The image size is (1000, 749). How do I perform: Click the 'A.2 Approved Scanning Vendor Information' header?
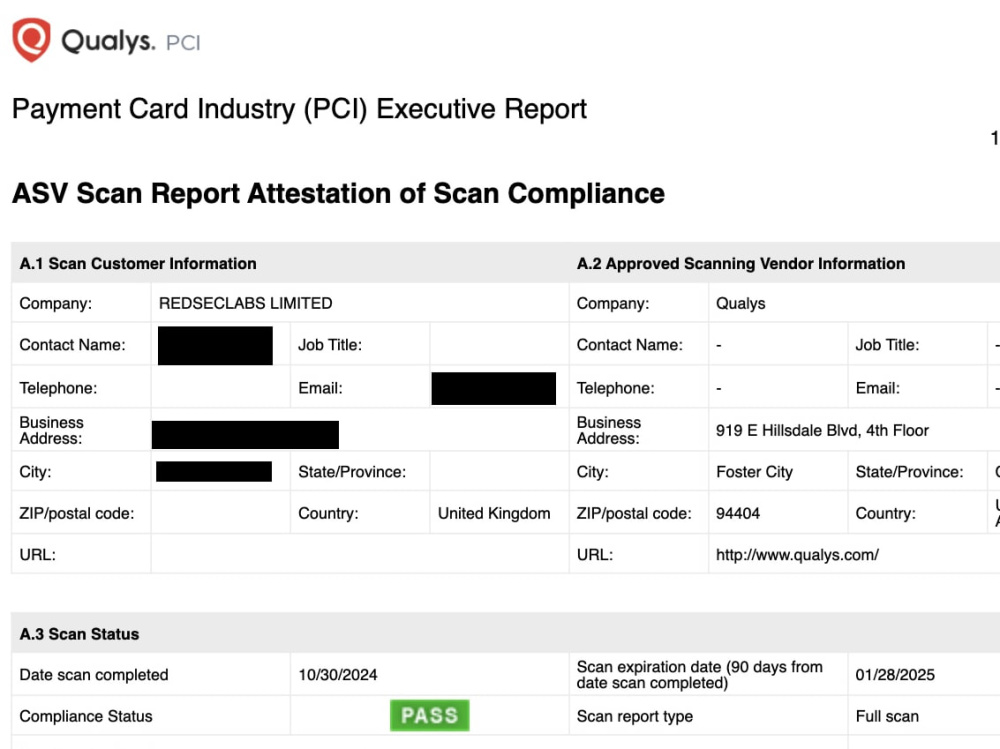pos(740,263)
